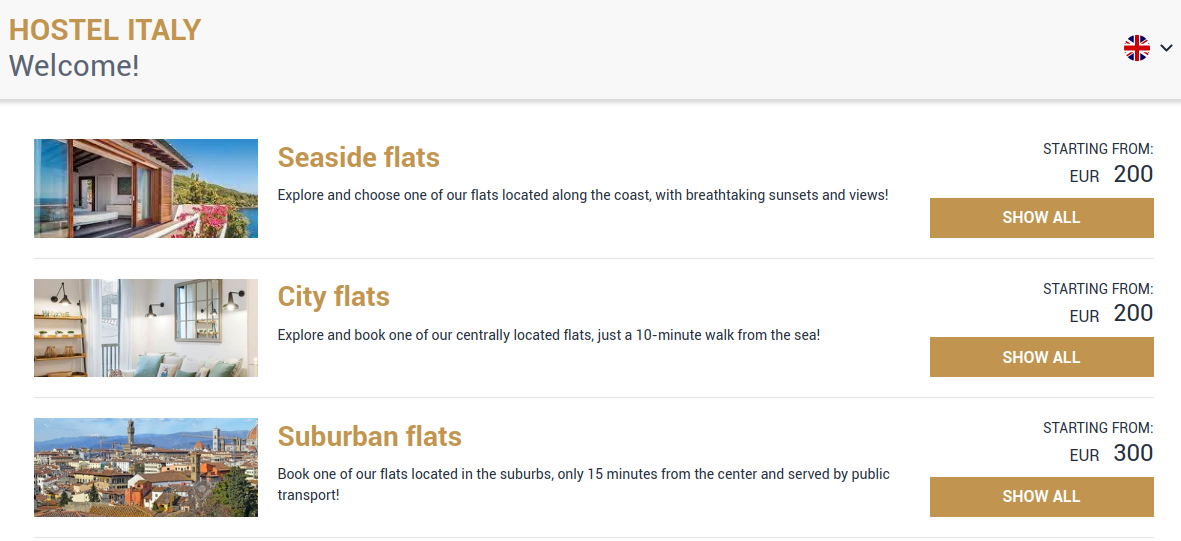Image resolution: width=1181 pixels, height=541 pixels.
Task: Open the Suburban flats cityscape thumbnail
Action: coord(146,467)
